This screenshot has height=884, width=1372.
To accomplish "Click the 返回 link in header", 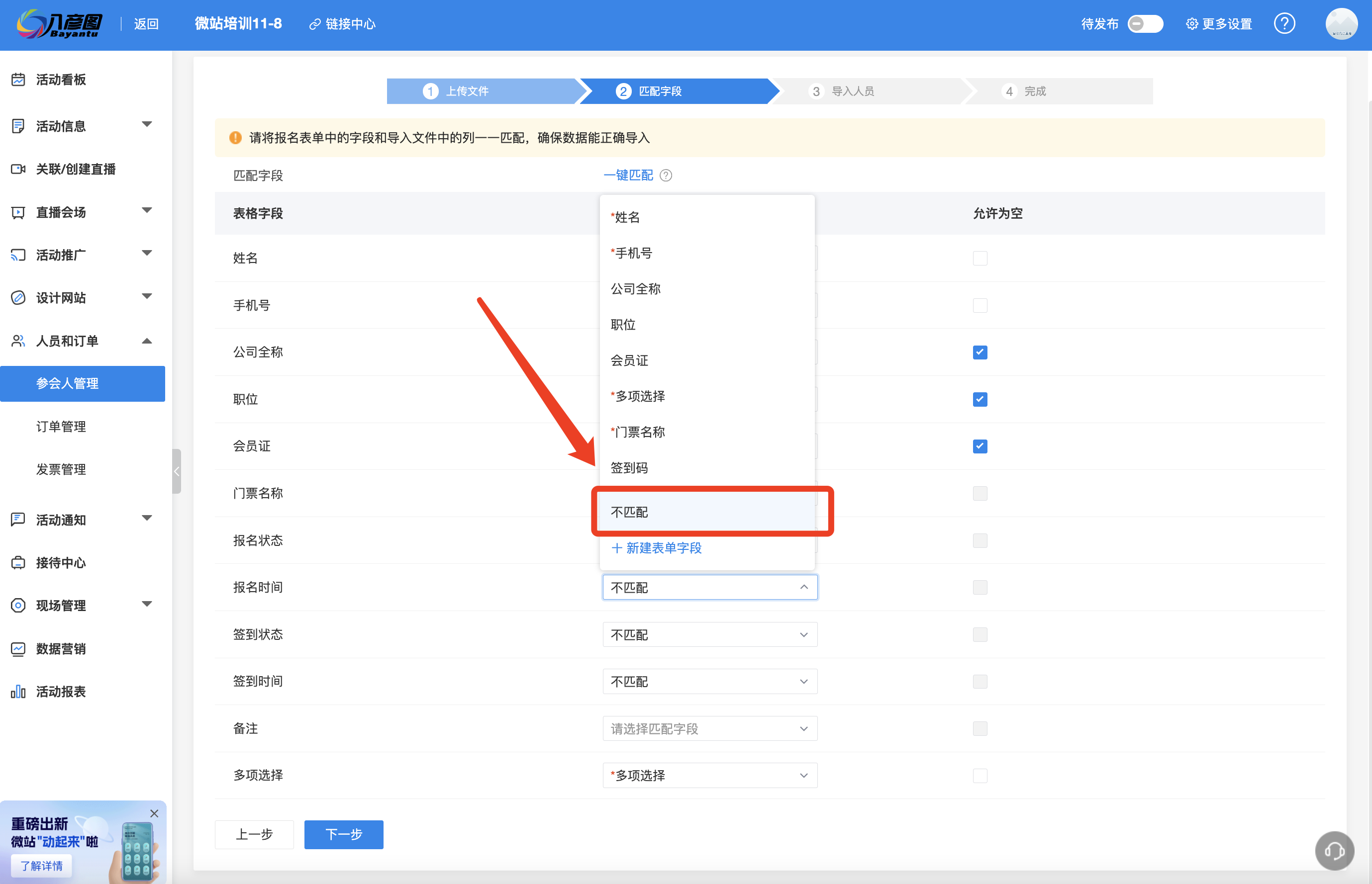I will pos(146,24).
